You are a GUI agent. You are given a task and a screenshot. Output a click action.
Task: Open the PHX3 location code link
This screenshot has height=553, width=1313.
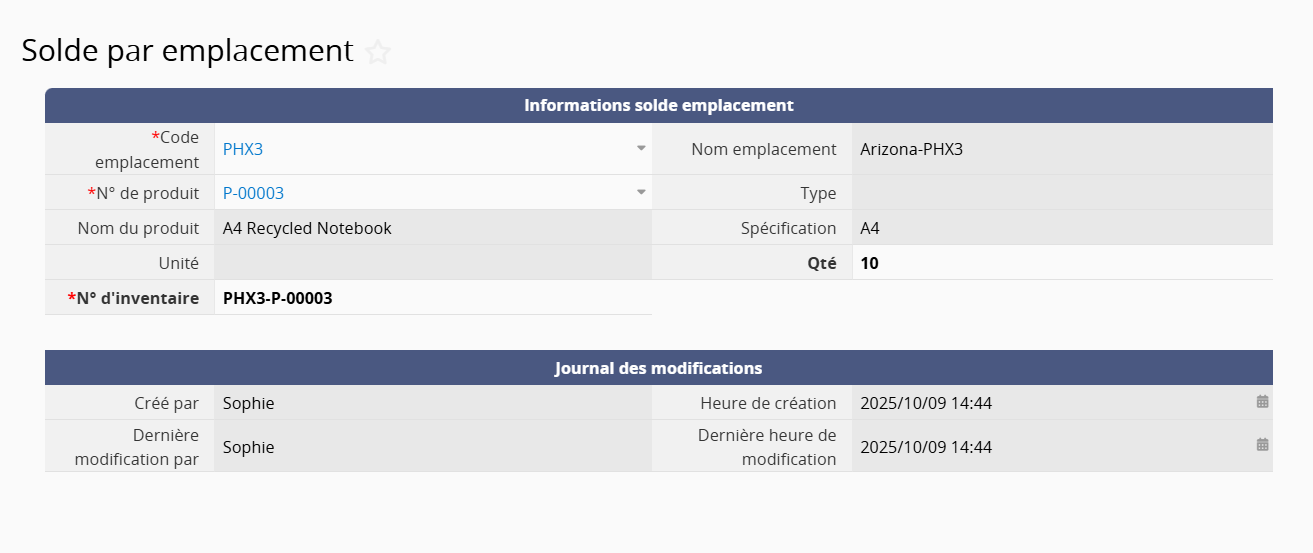coord(243,150)
